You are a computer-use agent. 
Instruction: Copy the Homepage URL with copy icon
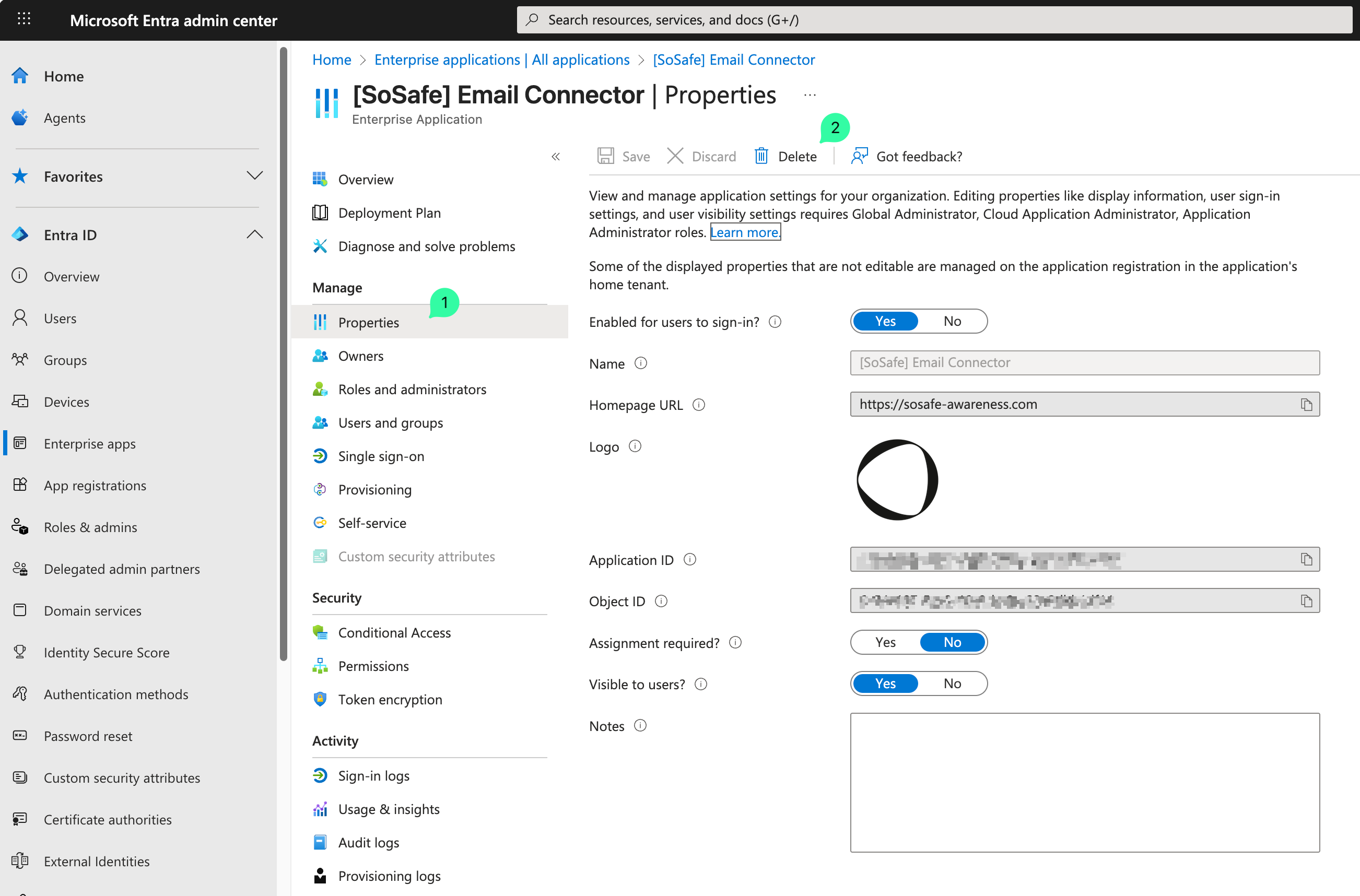(1306, 405)
